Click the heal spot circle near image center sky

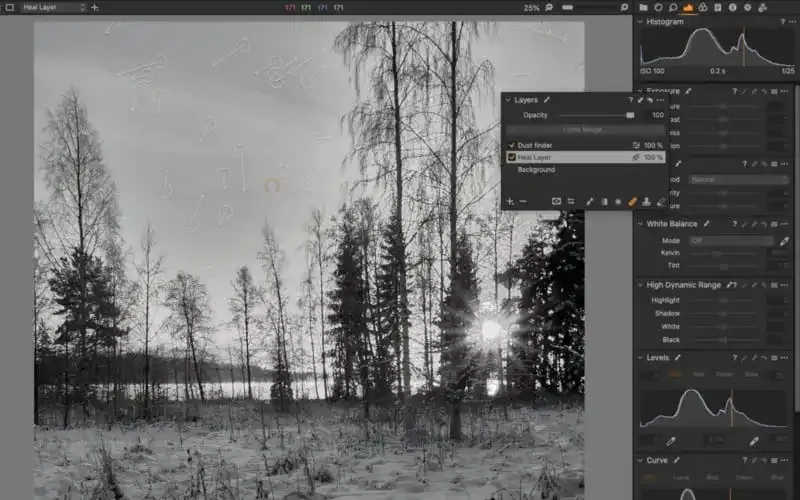pos(272,185)
